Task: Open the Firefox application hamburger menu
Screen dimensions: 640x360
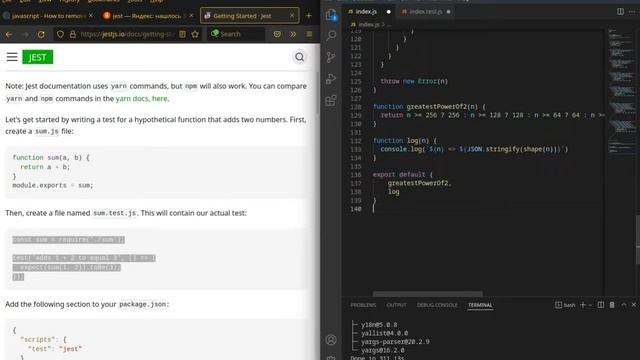Action: pyautogui.click(x=309, y=34)
